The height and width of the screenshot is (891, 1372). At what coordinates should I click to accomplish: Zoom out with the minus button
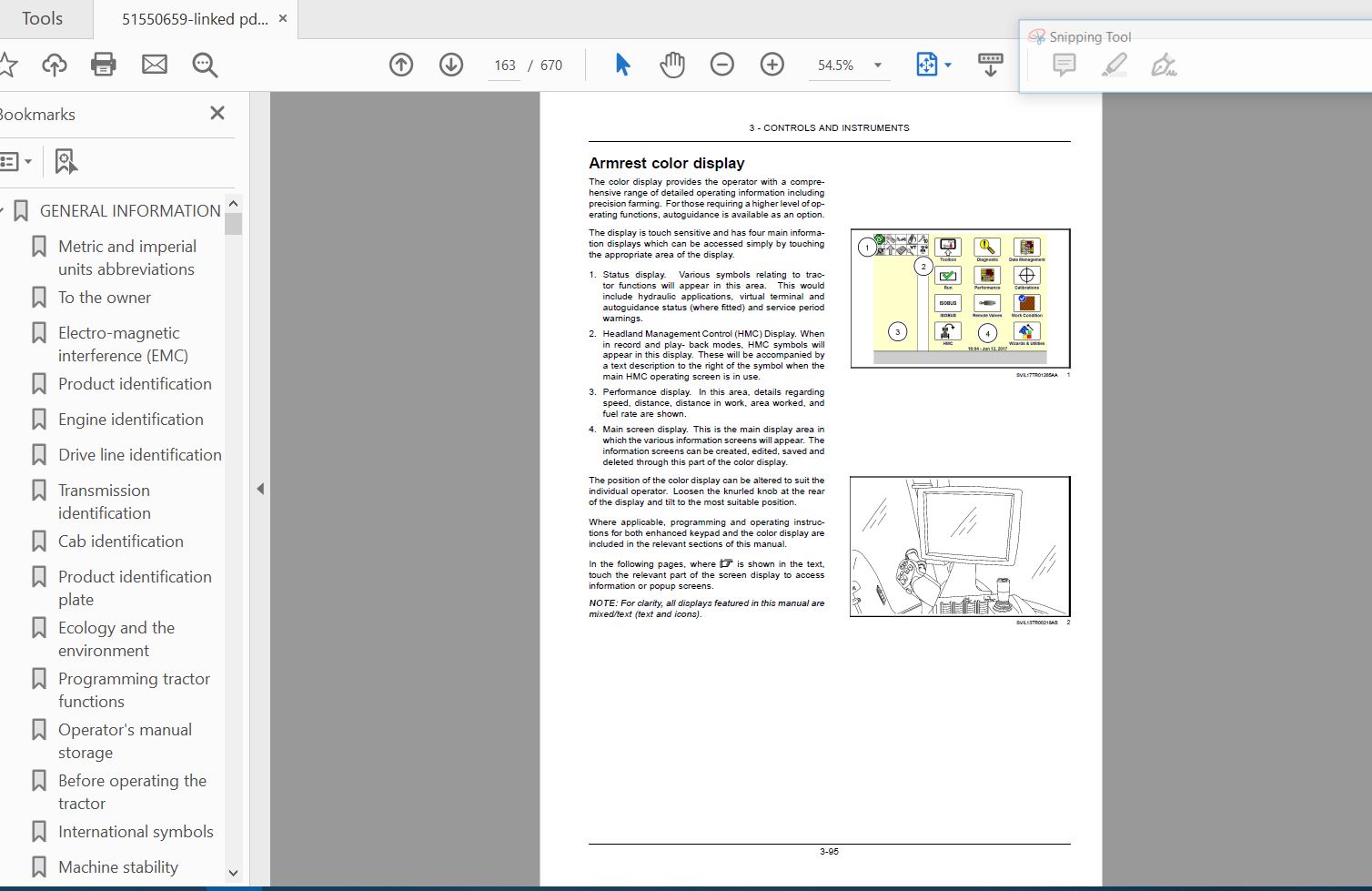(722, 65)
